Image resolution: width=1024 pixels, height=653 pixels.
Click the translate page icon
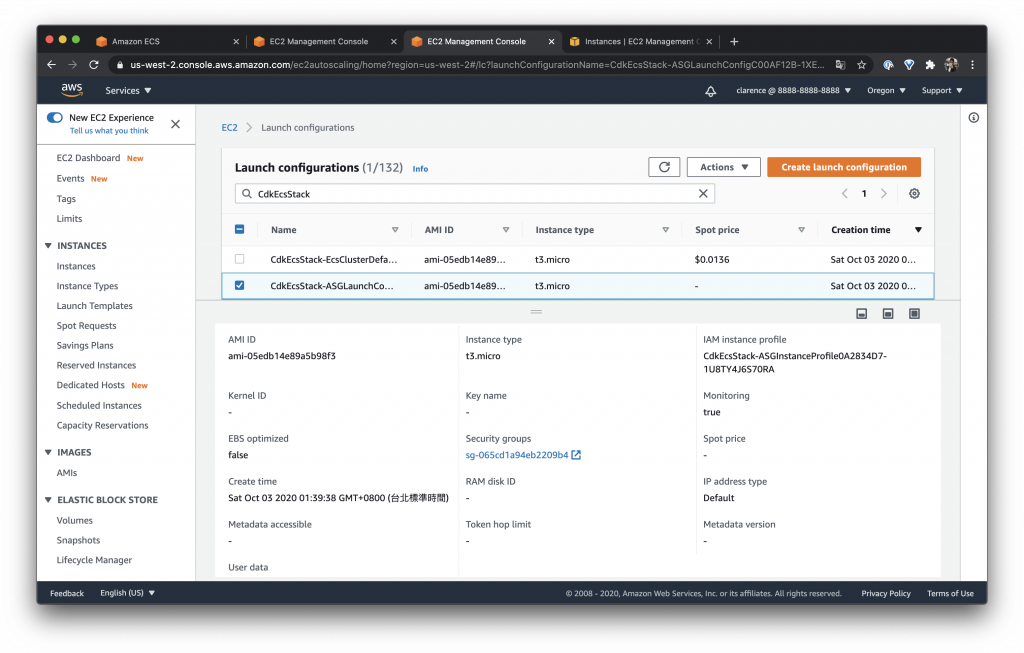pos(840,65)
